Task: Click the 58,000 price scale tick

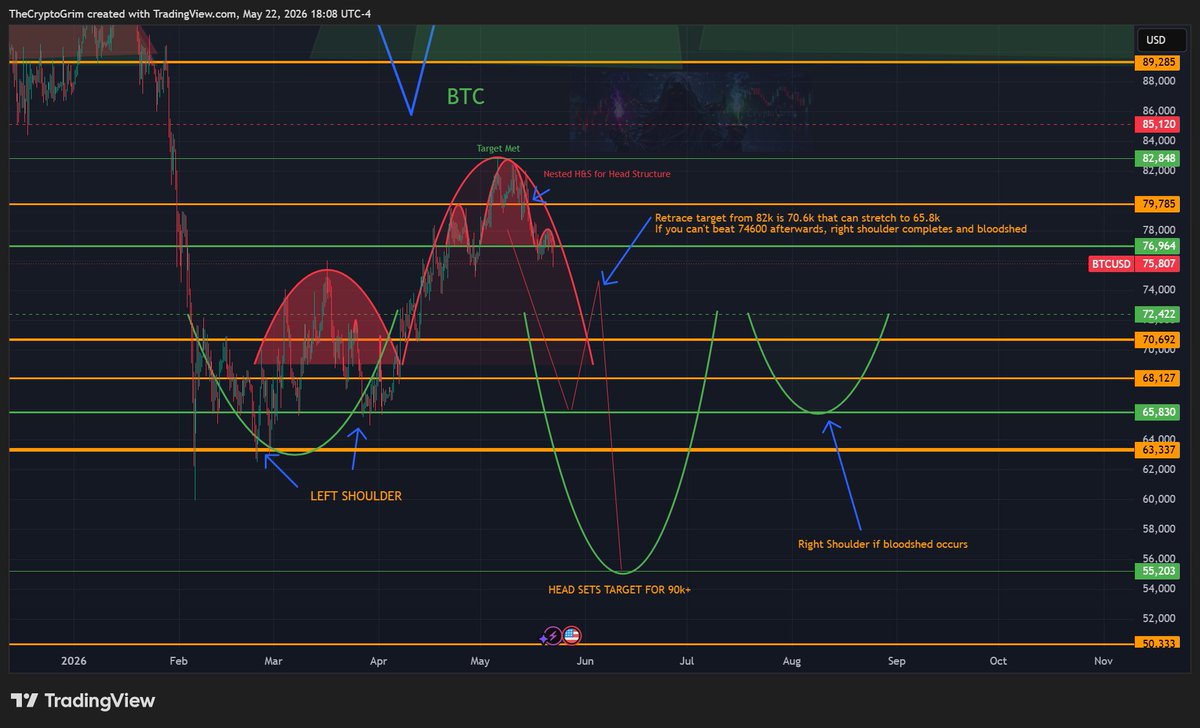Action: coord(1158,529)
